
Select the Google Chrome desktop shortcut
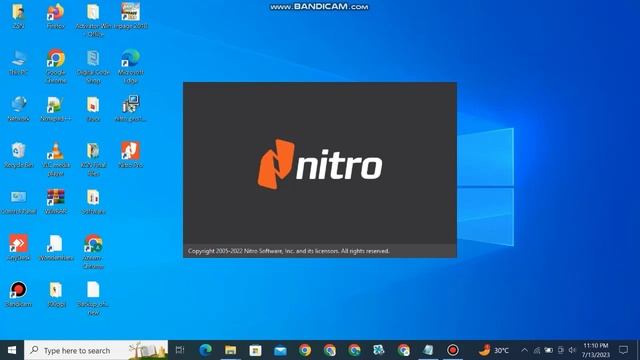click(x=56, y=67)
